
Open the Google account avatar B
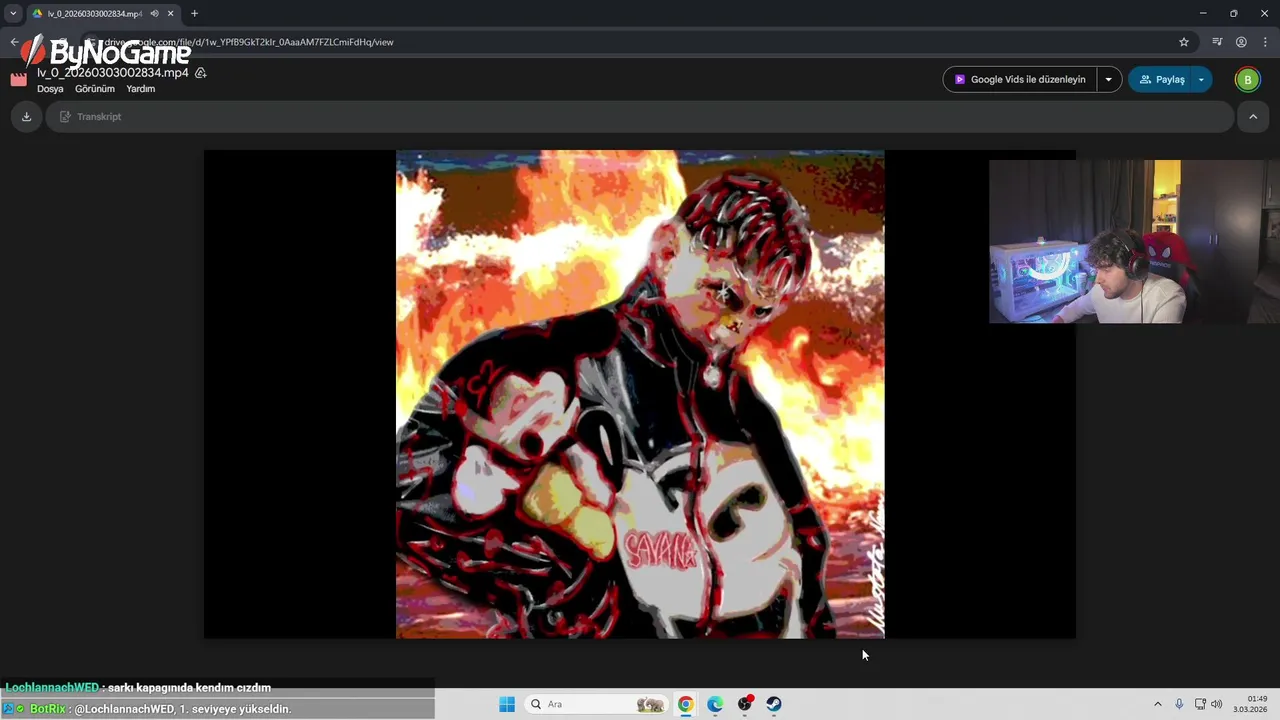pos(1247,80)
